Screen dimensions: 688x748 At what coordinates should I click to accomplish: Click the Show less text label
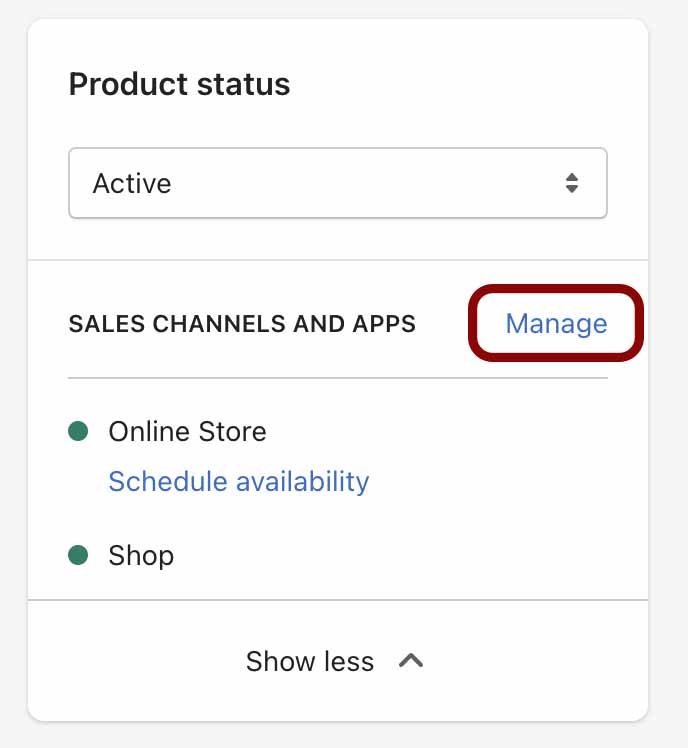(x=310, y=661)
